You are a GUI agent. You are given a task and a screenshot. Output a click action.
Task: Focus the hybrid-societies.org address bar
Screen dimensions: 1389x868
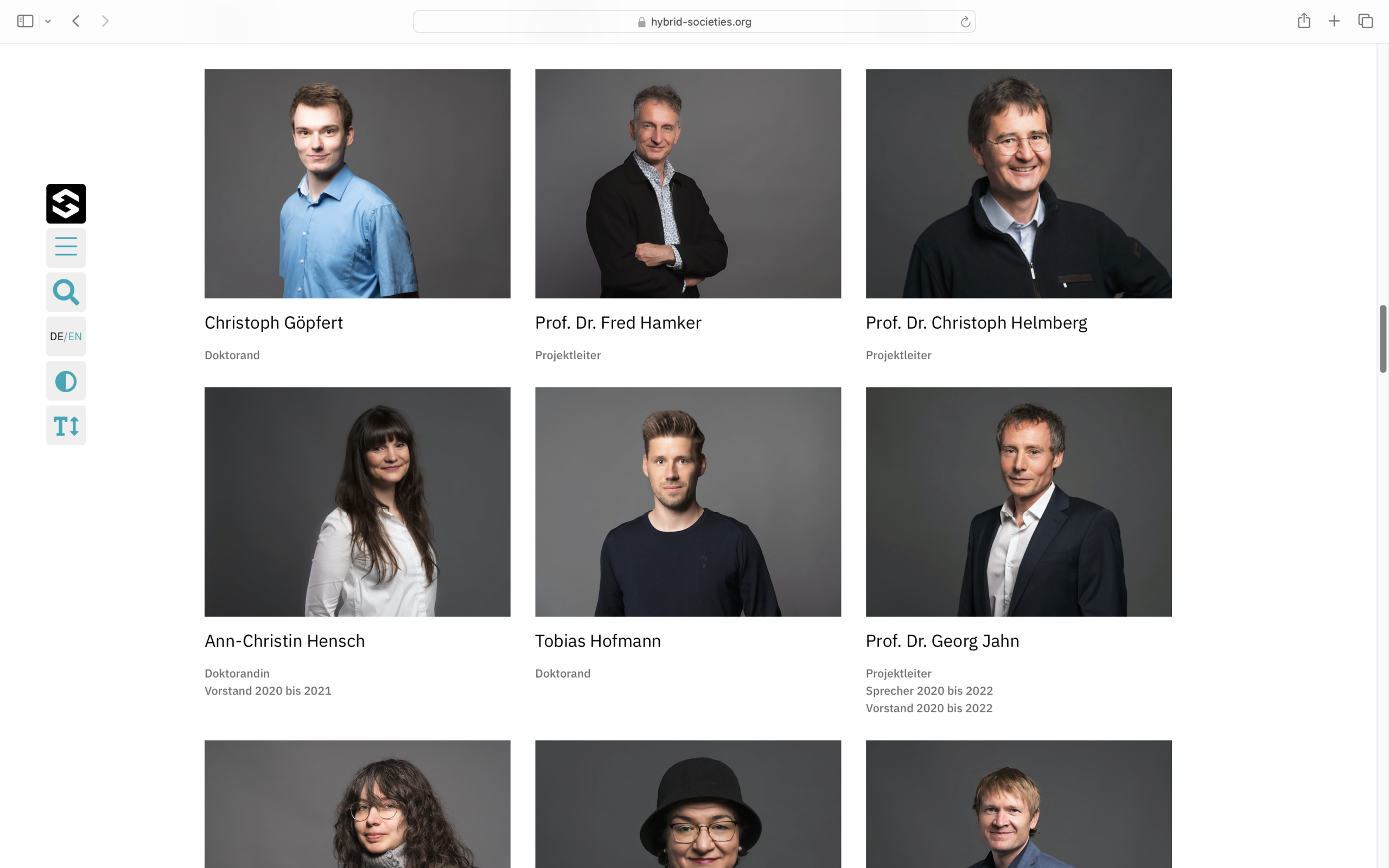(x=694, y=22)
